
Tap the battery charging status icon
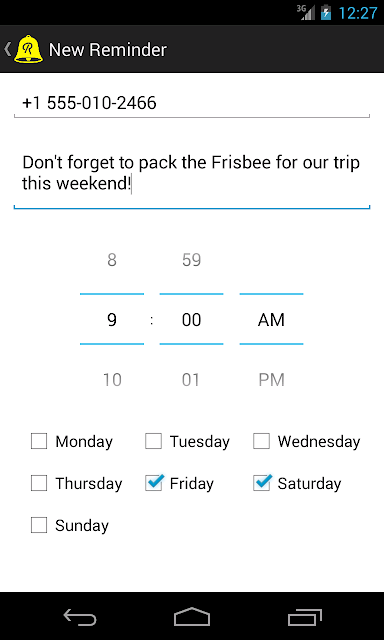point(326,13)
